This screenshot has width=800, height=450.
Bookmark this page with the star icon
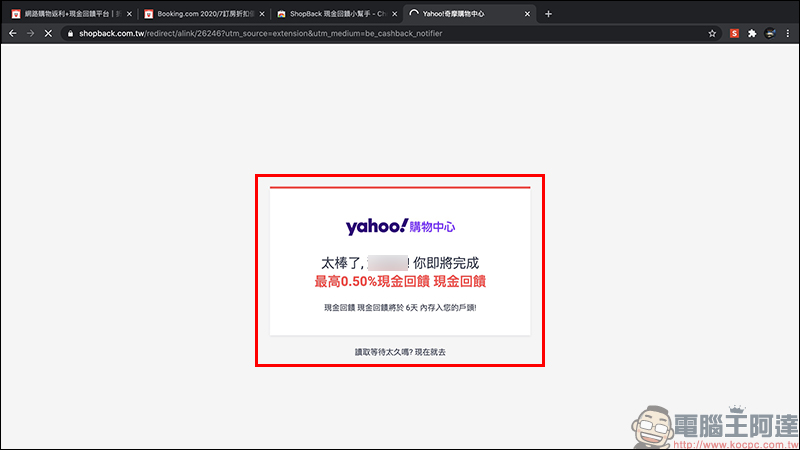tap(712, 34)
